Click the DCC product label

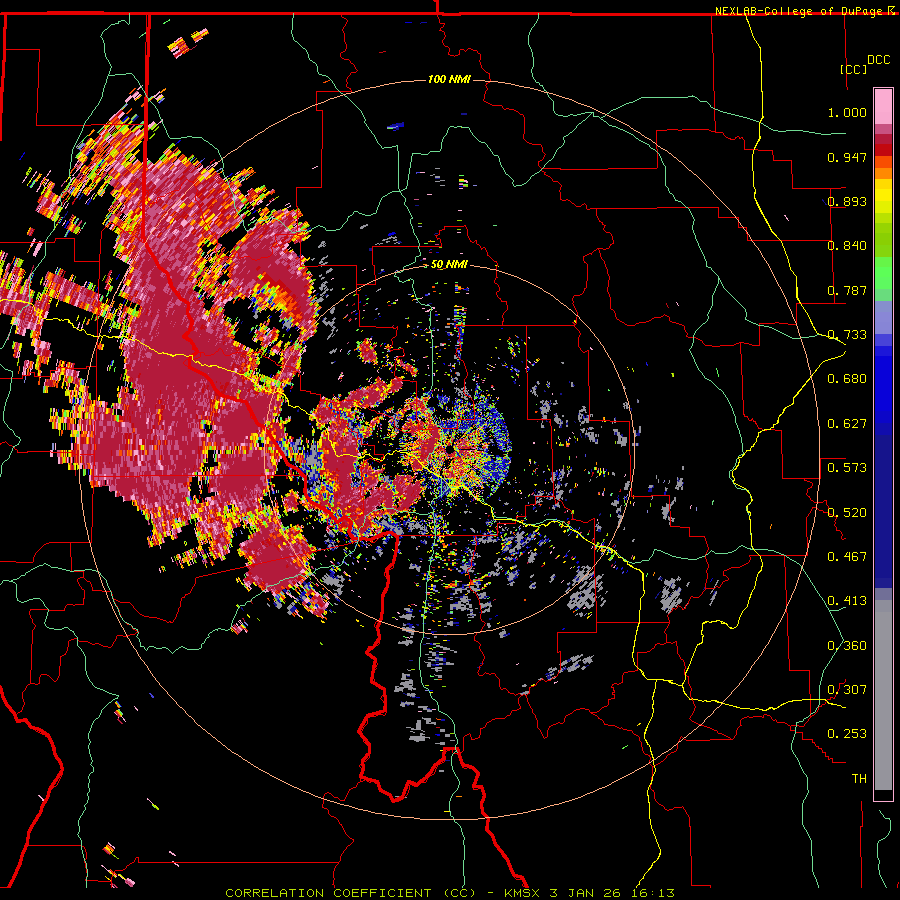[x=878, y=60]
